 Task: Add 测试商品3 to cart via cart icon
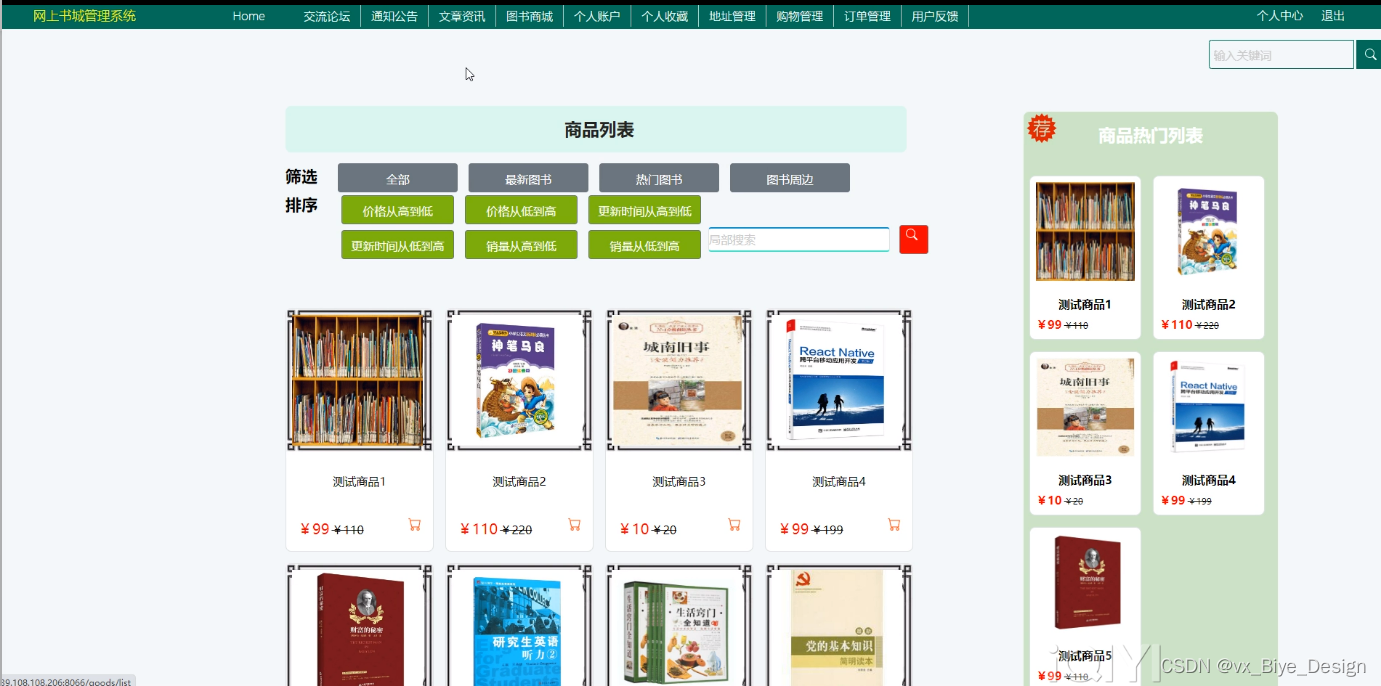734,525
